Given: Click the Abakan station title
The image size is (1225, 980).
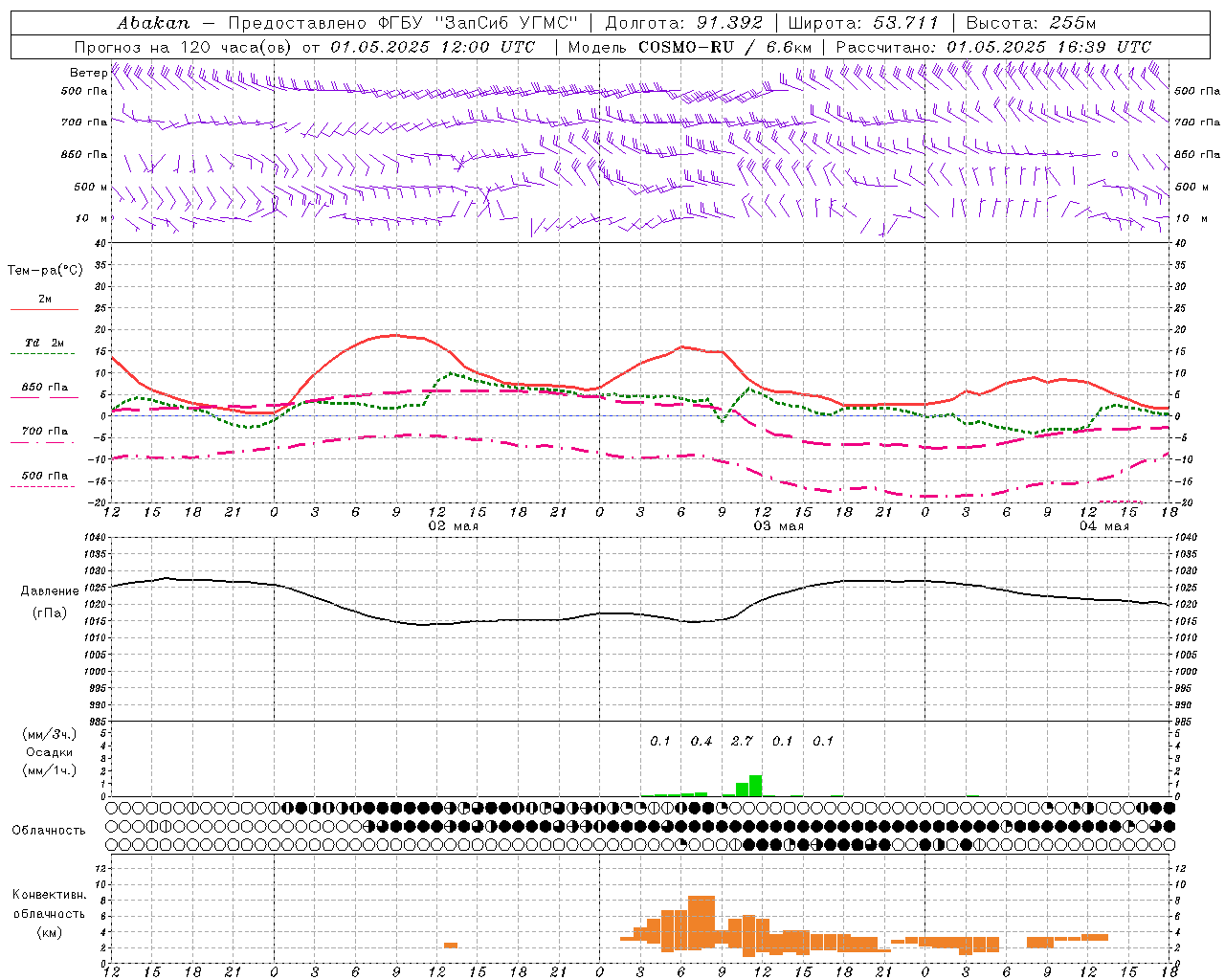Looking at the screenshot, I should pos(153,23).
